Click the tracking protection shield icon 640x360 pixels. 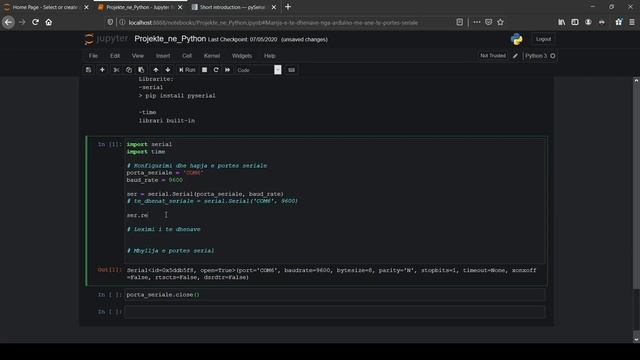coord(110,22)
